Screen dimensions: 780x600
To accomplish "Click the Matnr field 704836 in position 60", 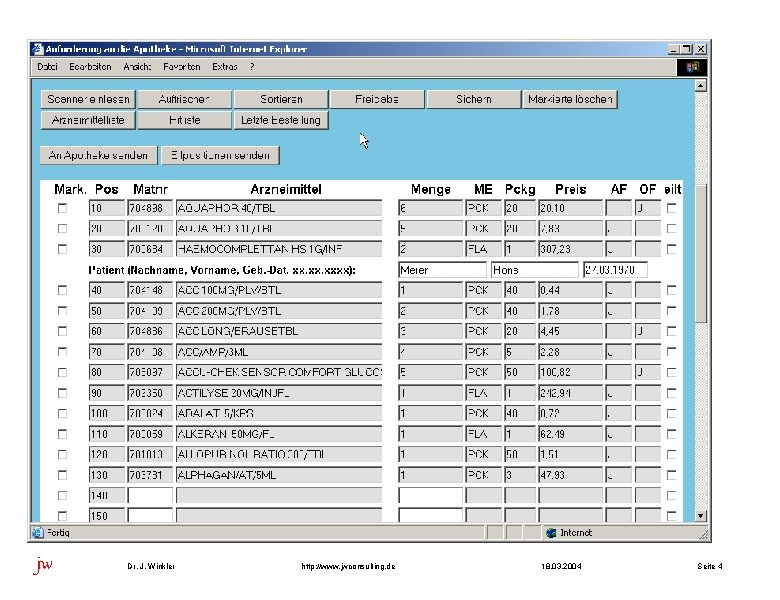I will pyautogui.click(x=150, y=331).
